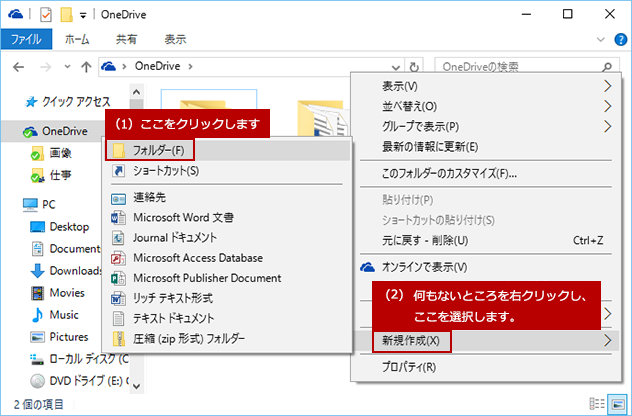The image size is (632, 416).
Task: Select プロパティ(R) in context menu
Action: pos(486,367)
